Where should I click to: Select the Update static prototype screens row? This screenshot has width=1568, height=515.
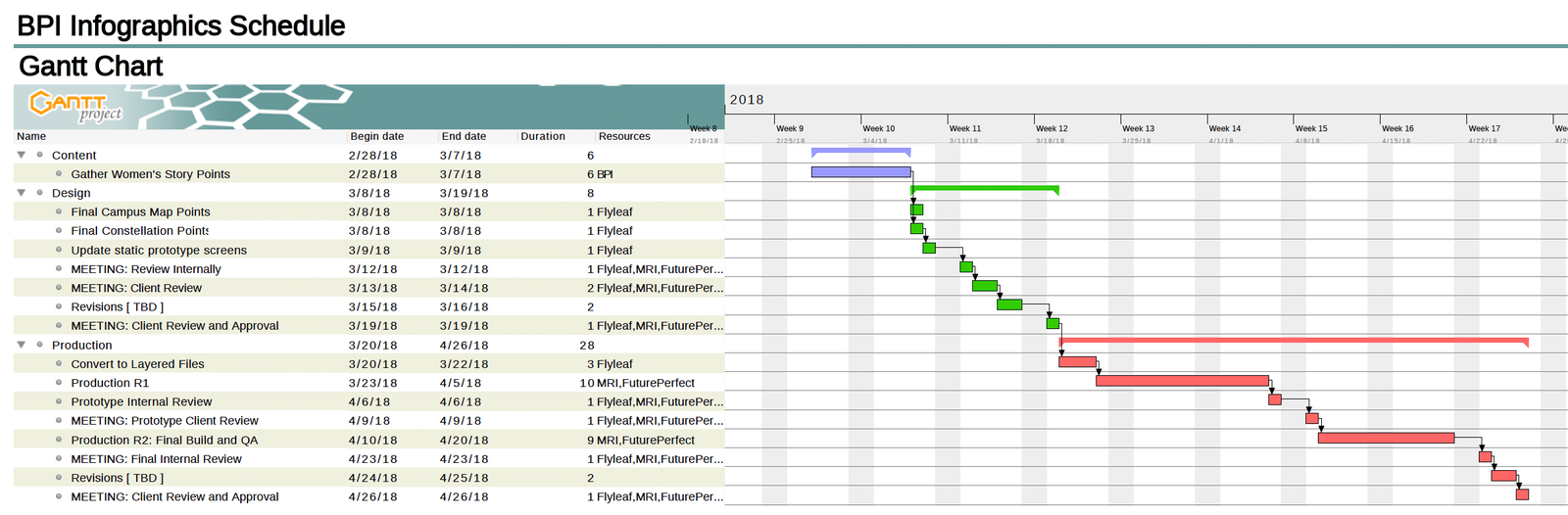click(159, 251)
